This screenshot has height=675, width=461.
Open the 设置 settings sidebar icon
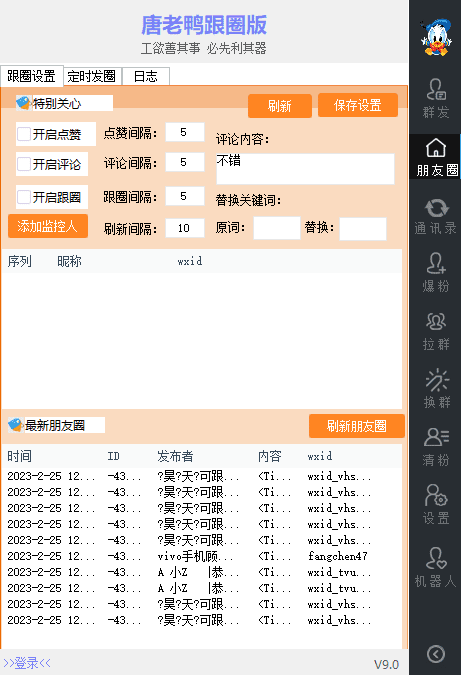436,505
